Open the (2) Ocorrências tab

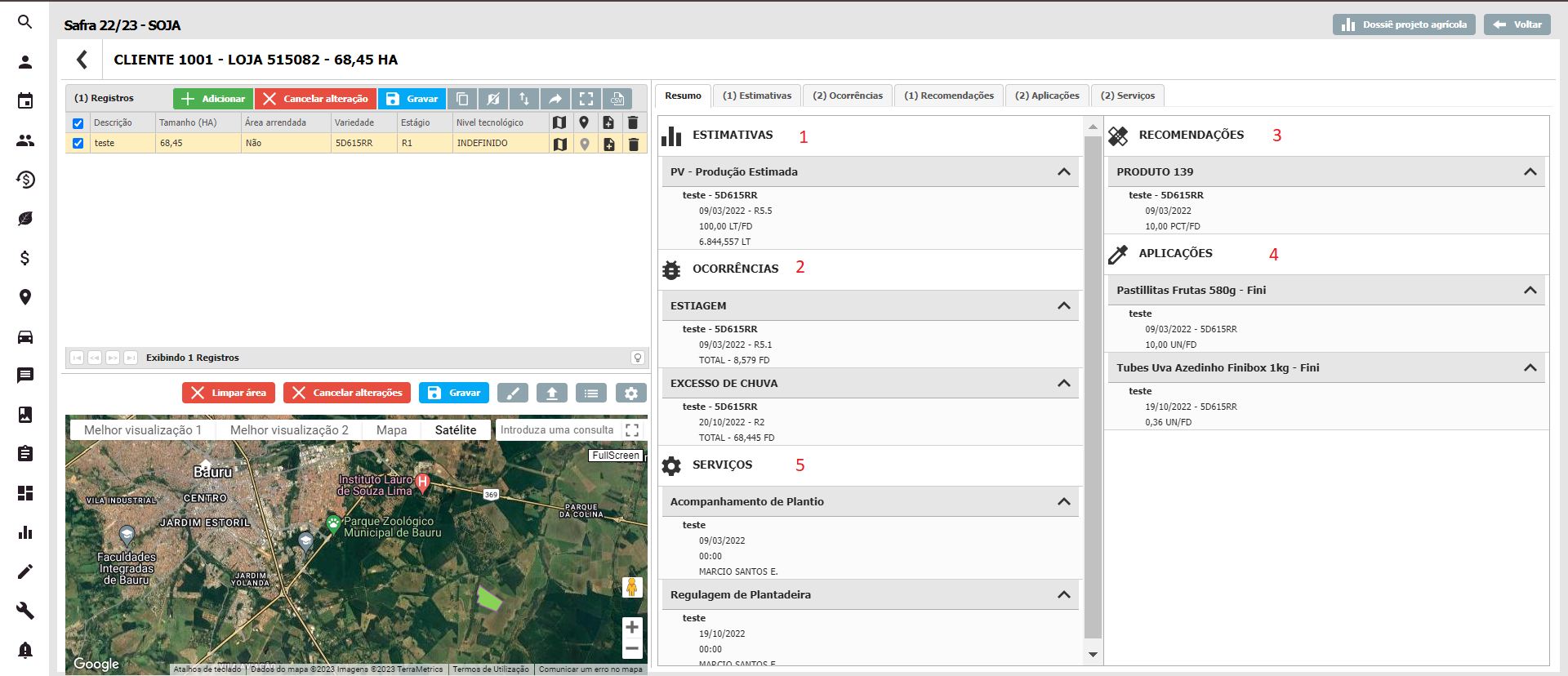point(848,96)
